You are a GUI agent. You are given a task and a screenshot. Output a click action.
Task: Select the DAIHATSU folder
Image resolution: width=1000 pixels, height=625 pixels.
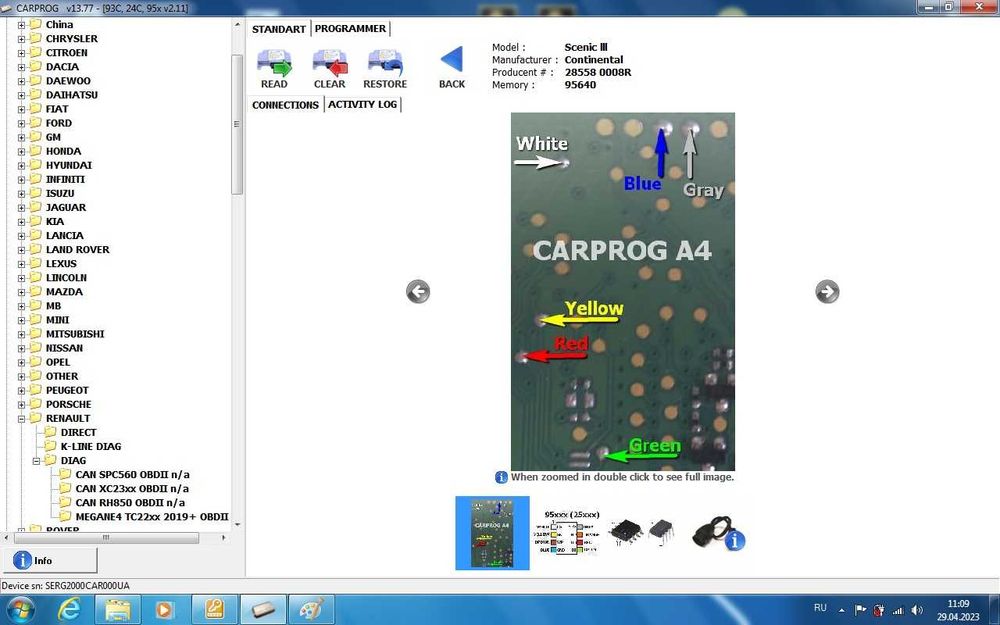71,95
